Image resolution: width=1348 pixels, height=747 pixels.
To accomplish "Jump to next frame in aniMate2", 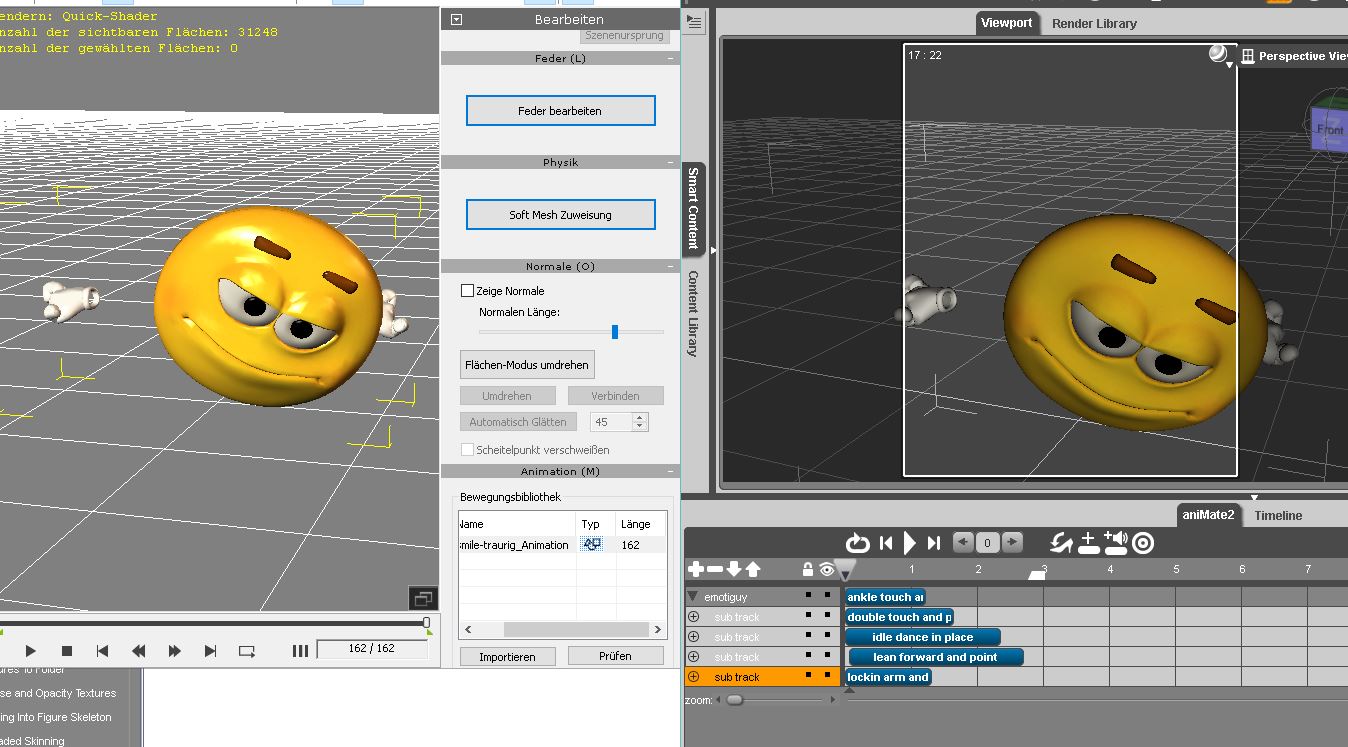I will pos(934,543).
